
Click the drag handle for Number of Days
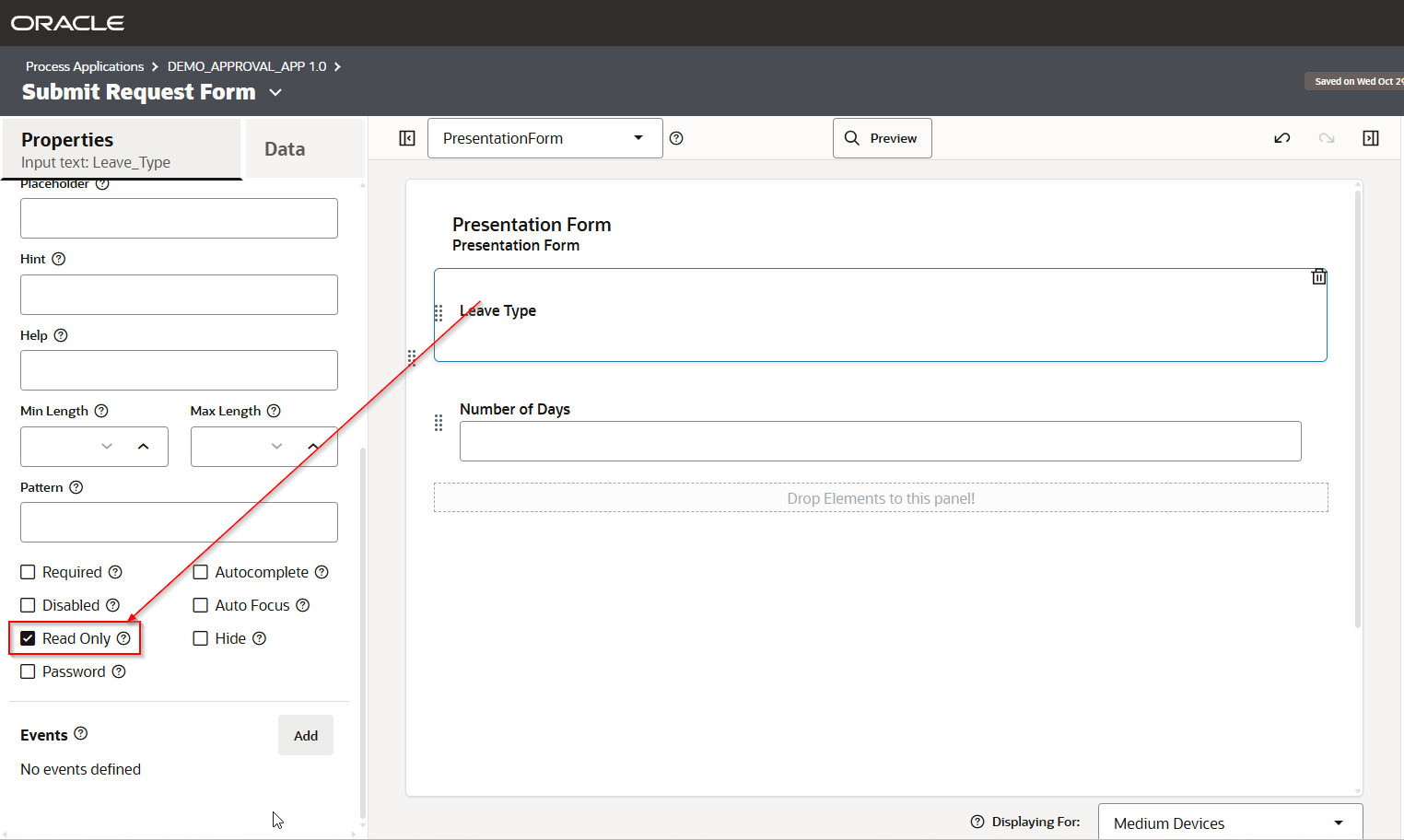[439, 423]
